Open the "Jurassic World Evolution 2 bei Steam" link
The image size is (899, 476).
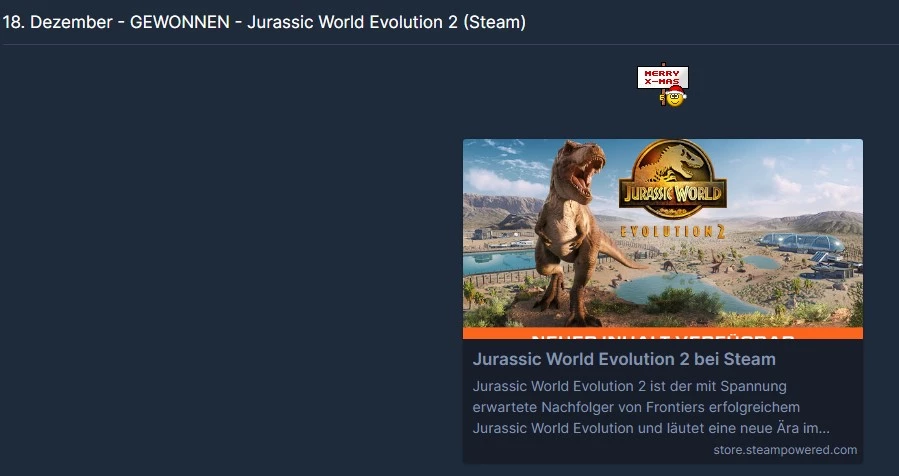click(624, 359)
